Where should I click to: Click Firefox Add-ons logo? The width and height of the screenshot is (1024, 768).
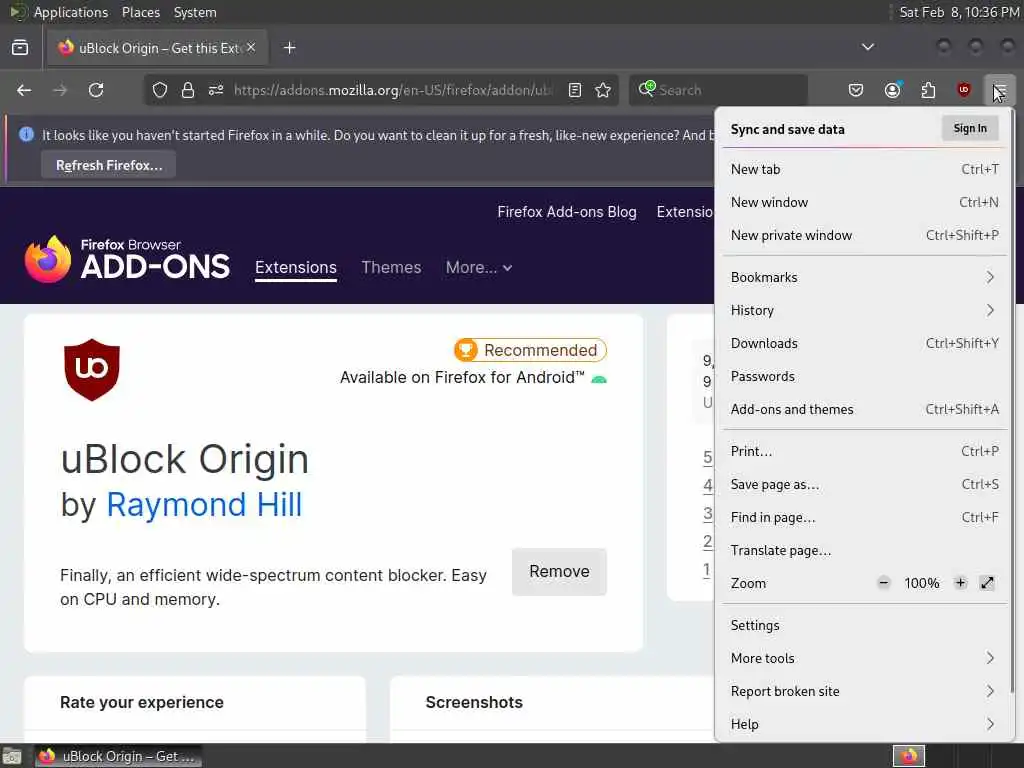(x=127, y=260)
